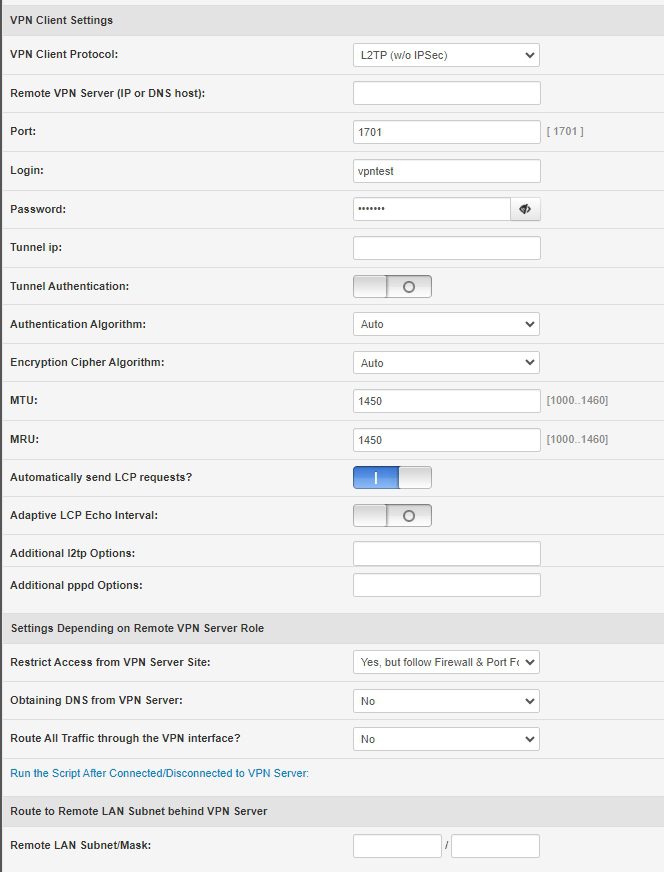Click Run the Script After Connected link

coord(159,773)
